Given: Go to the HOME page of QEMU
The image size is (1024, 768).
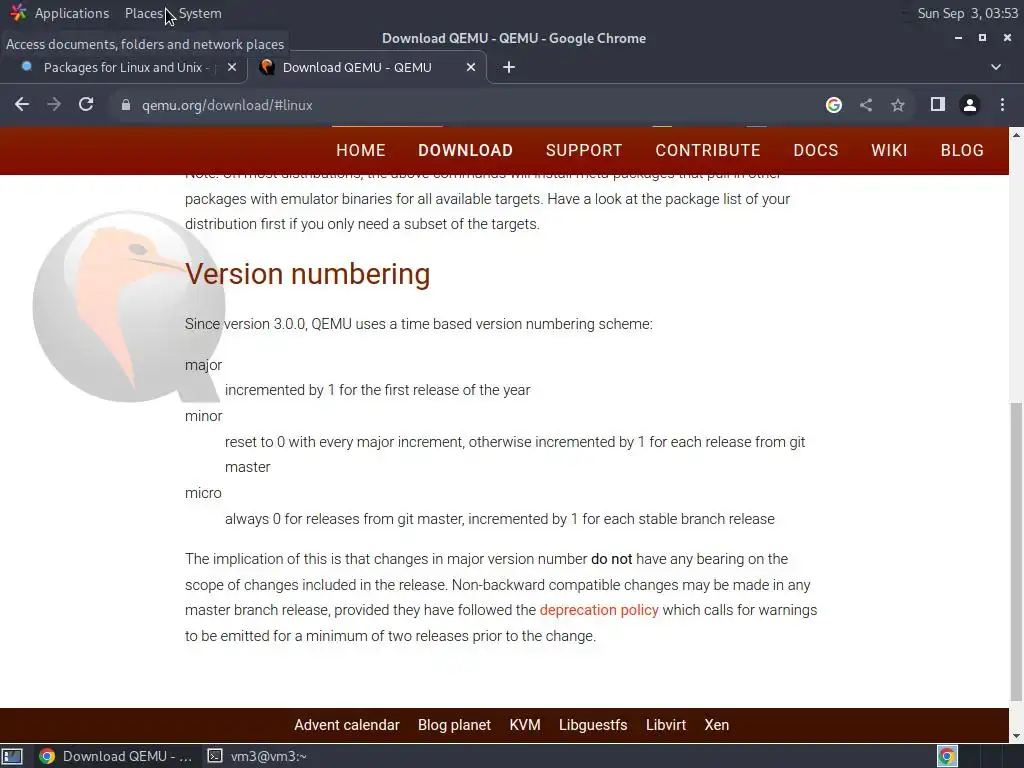Looking at the screenshot, I should [360, 150].
